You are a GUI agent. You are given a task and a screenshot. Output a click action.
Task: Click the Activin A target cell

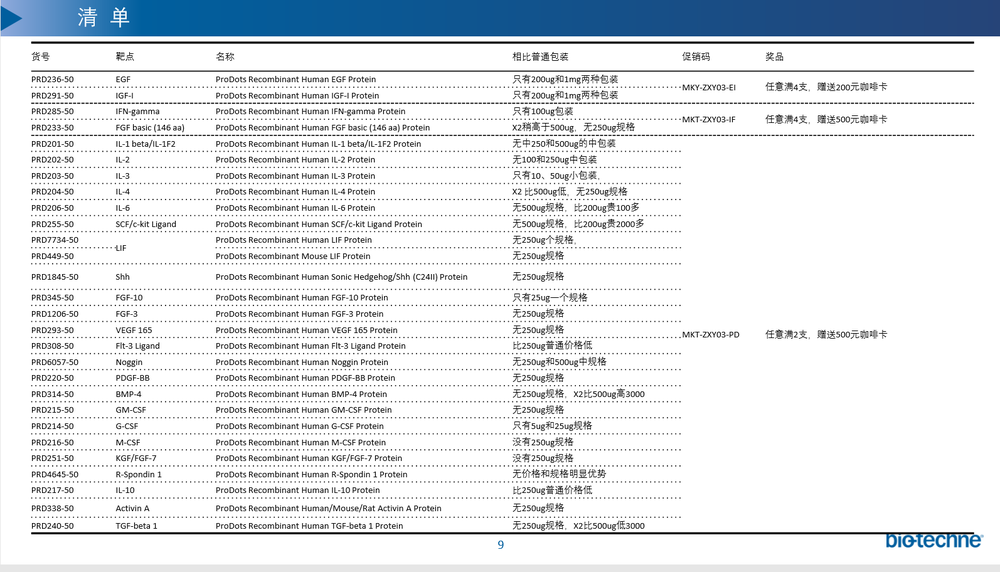pyautogui.click(x=133, y=509)
